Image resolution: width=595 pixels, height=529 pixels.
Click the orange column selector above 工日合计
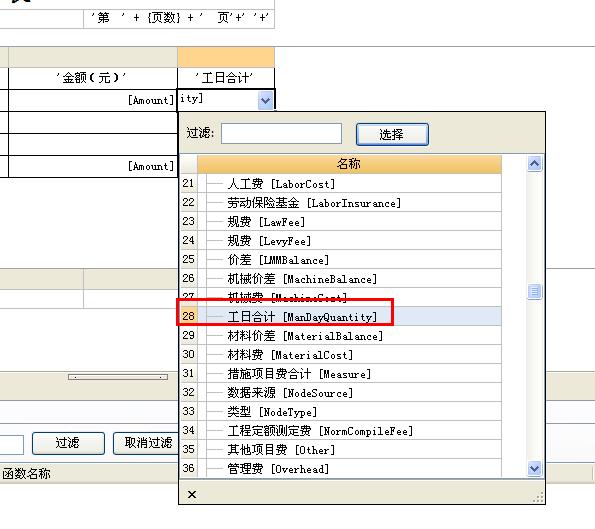[x=226, y=57]
